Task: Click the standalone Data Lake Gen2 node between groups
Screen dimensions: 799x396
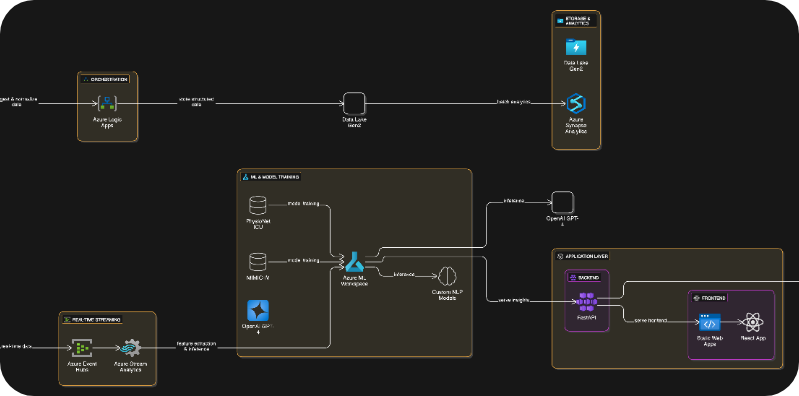Action: pos(354,103)
